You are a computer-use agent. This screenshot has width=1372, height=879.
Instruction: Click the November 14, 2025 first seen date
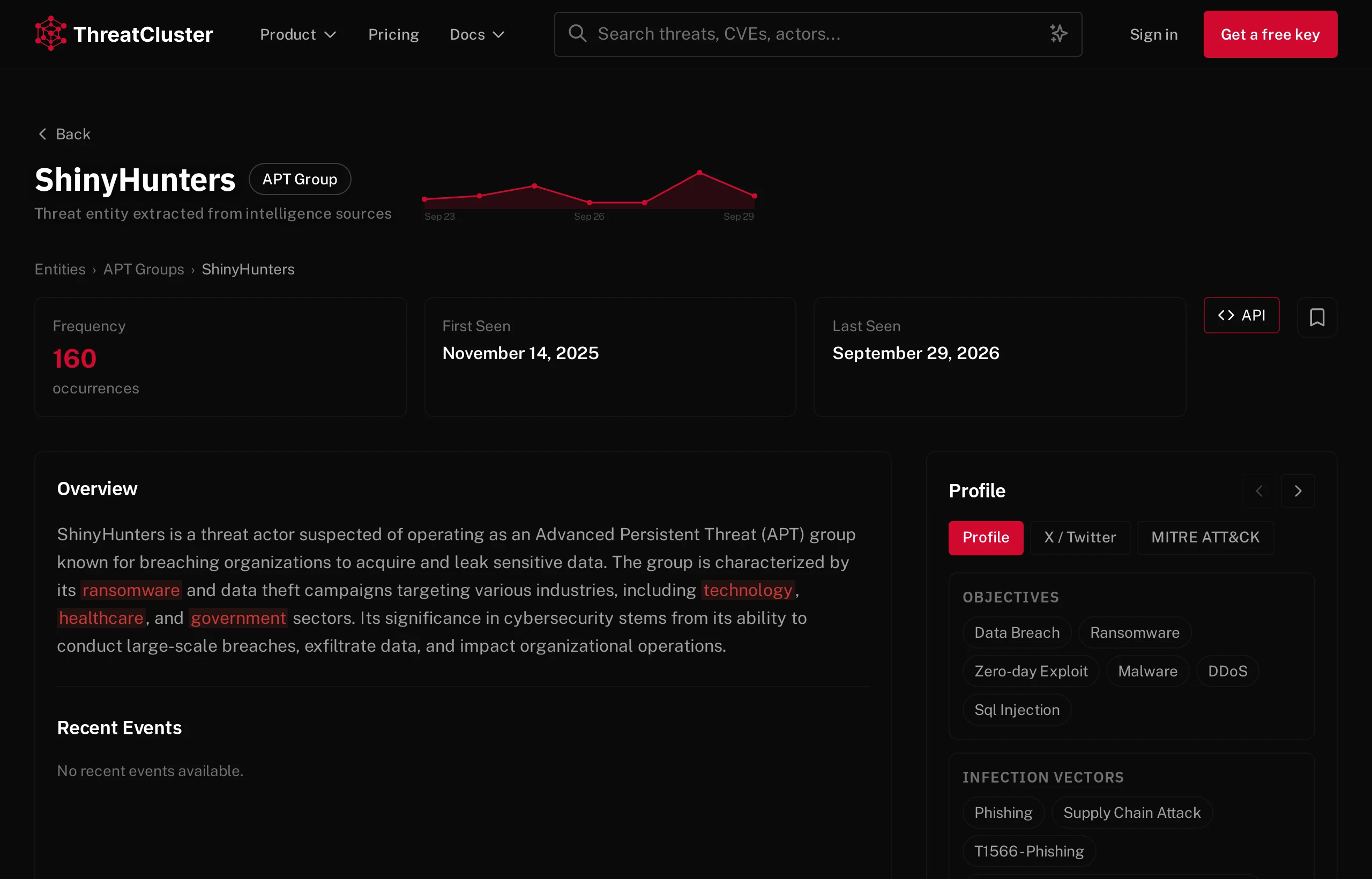coord(520,353)
